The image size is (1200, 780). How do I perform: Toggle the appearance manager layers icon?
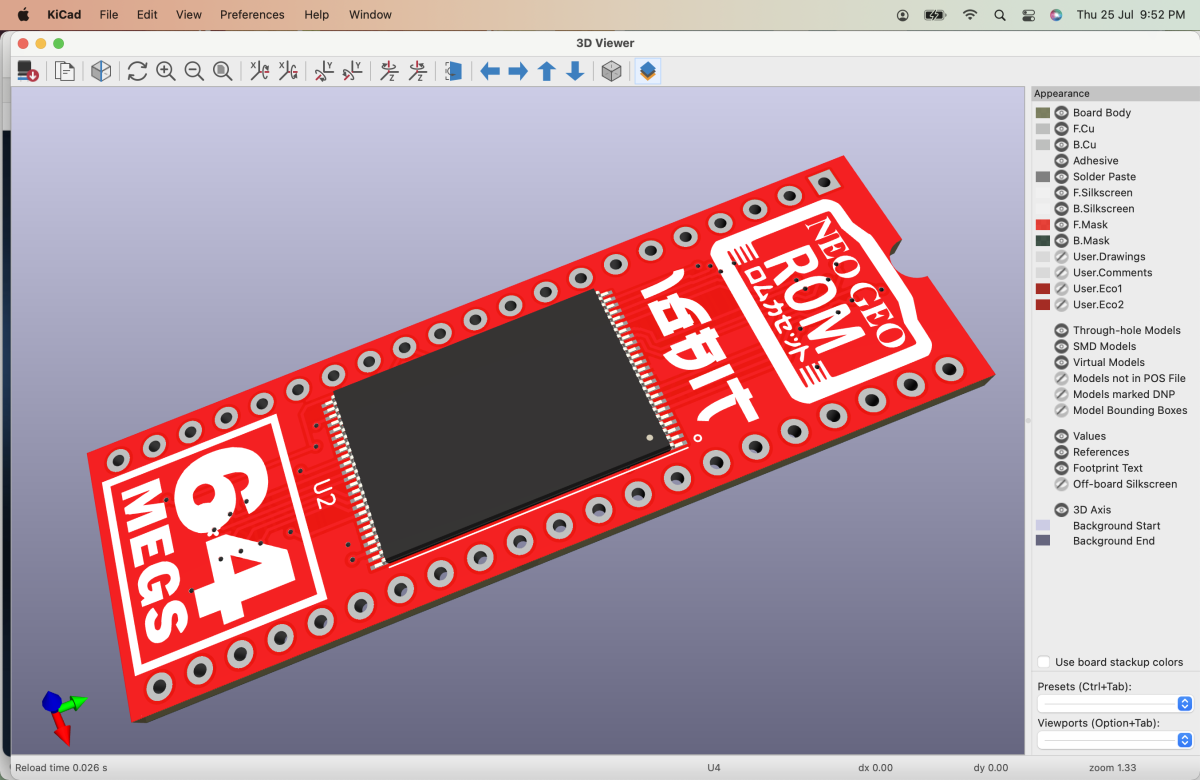click(x=648, y=71)
